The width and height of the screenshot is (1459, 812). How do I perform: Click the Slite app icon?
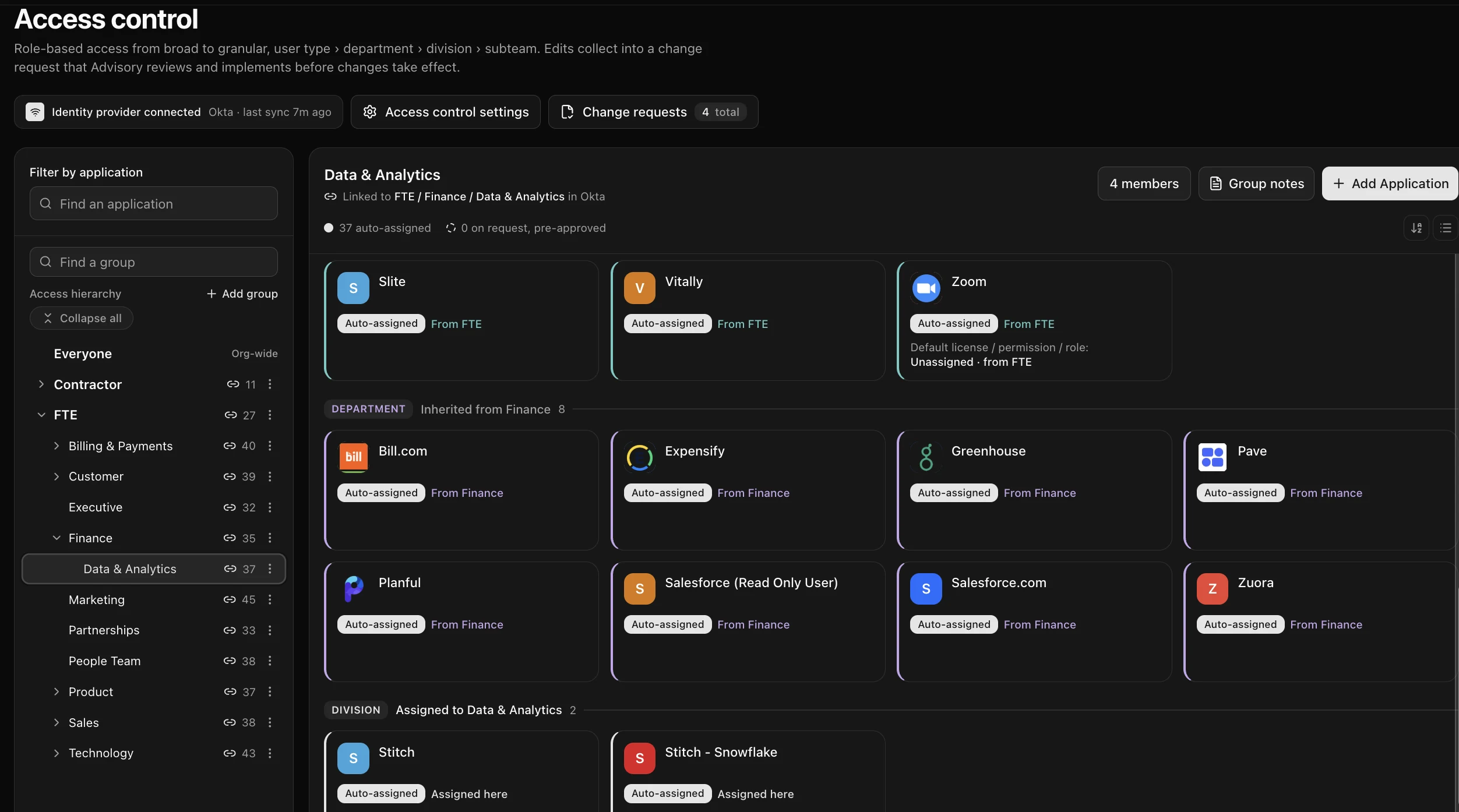[353, 288]
